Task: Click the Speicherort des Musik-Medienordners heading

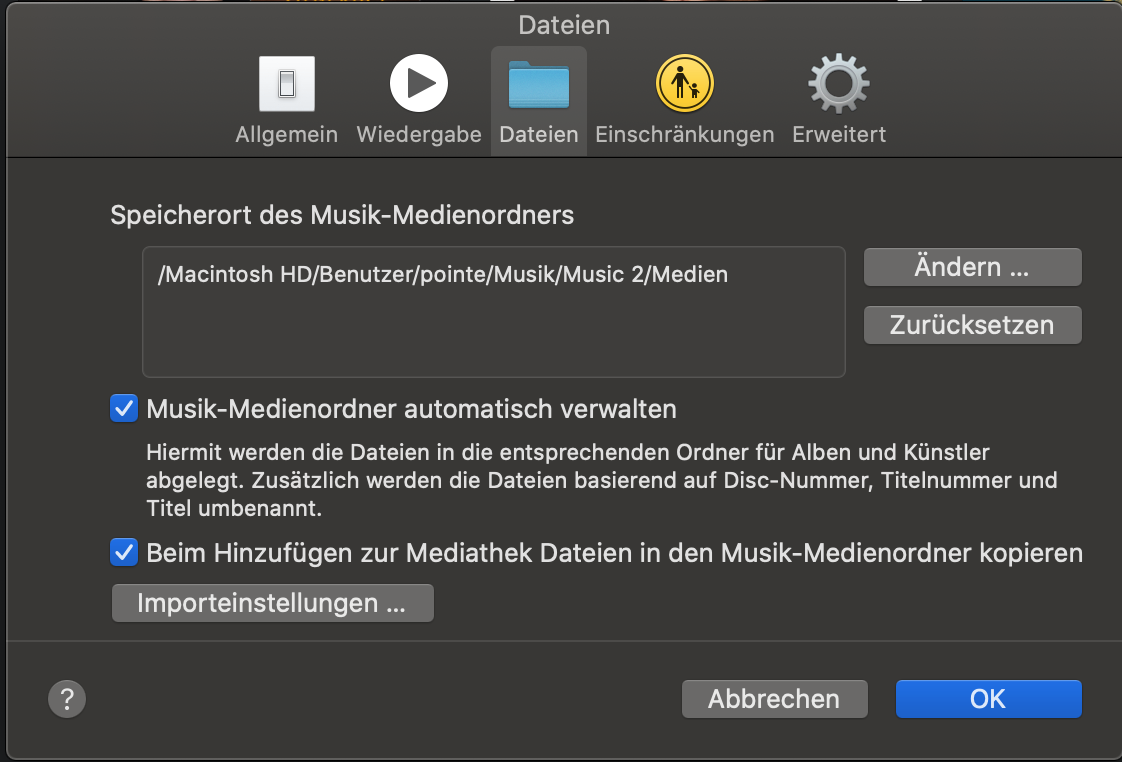Action: (x=342, y=215)
